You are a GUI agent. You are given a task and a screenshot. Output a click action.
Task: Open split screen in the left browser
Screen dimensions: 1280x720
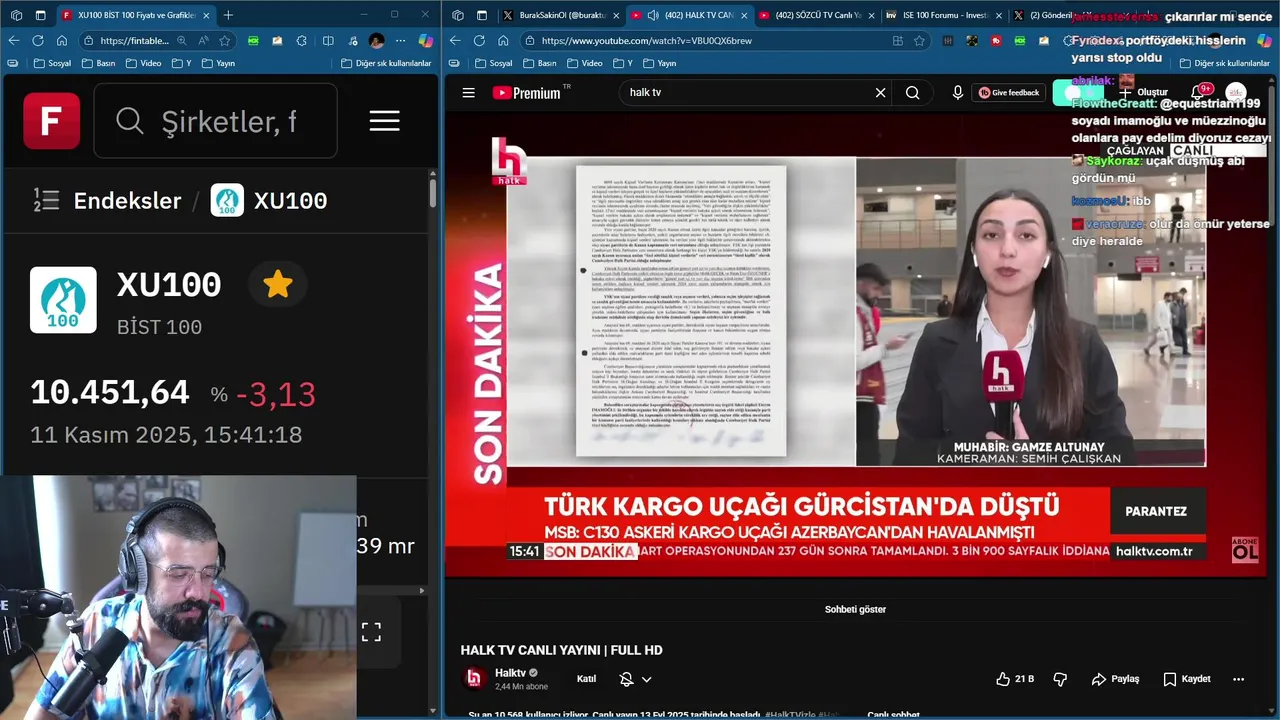[x=328, y=40]
